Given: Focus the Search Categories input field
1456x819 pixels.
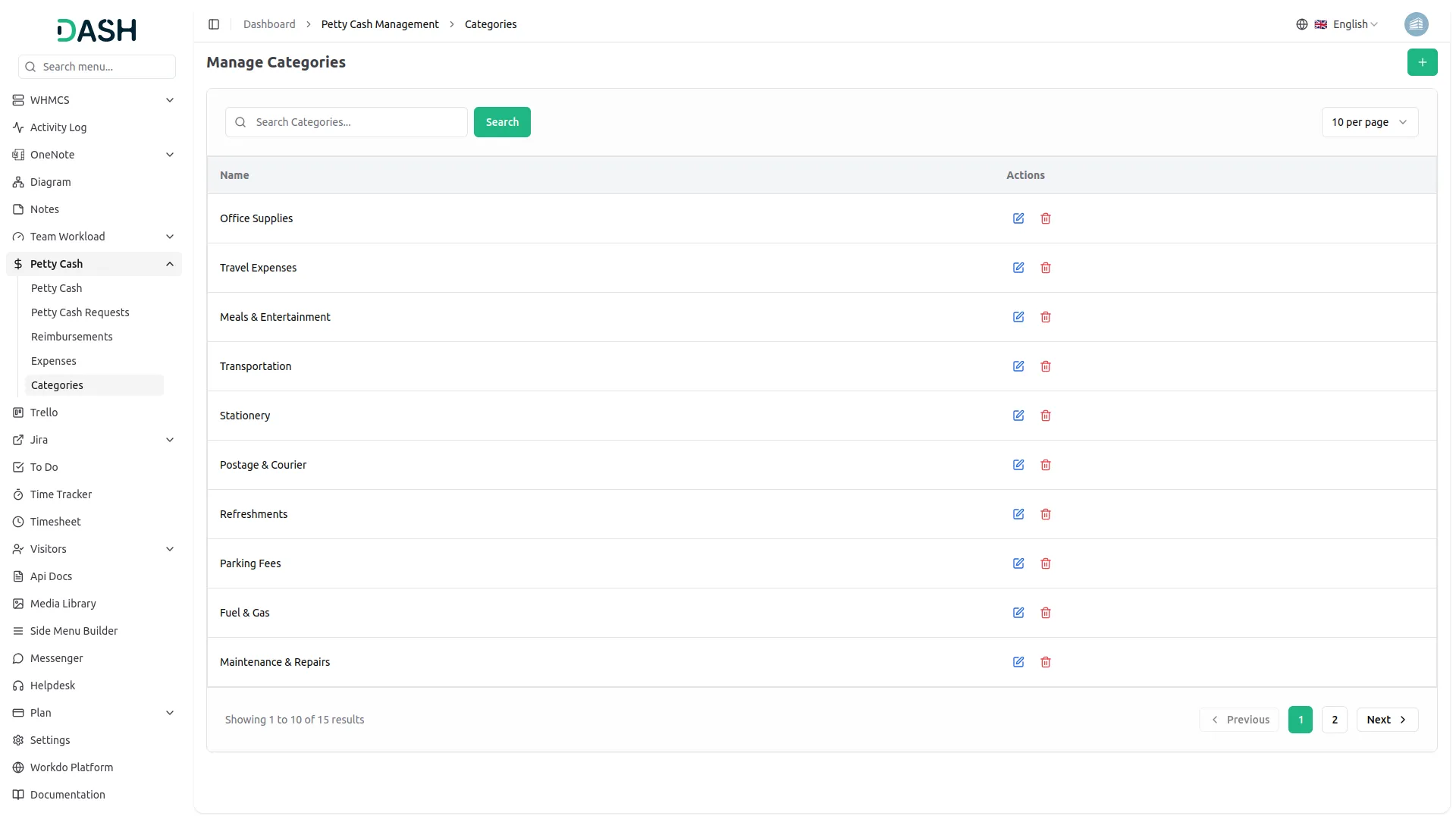Looking at the screenshot, I should 356,122.
